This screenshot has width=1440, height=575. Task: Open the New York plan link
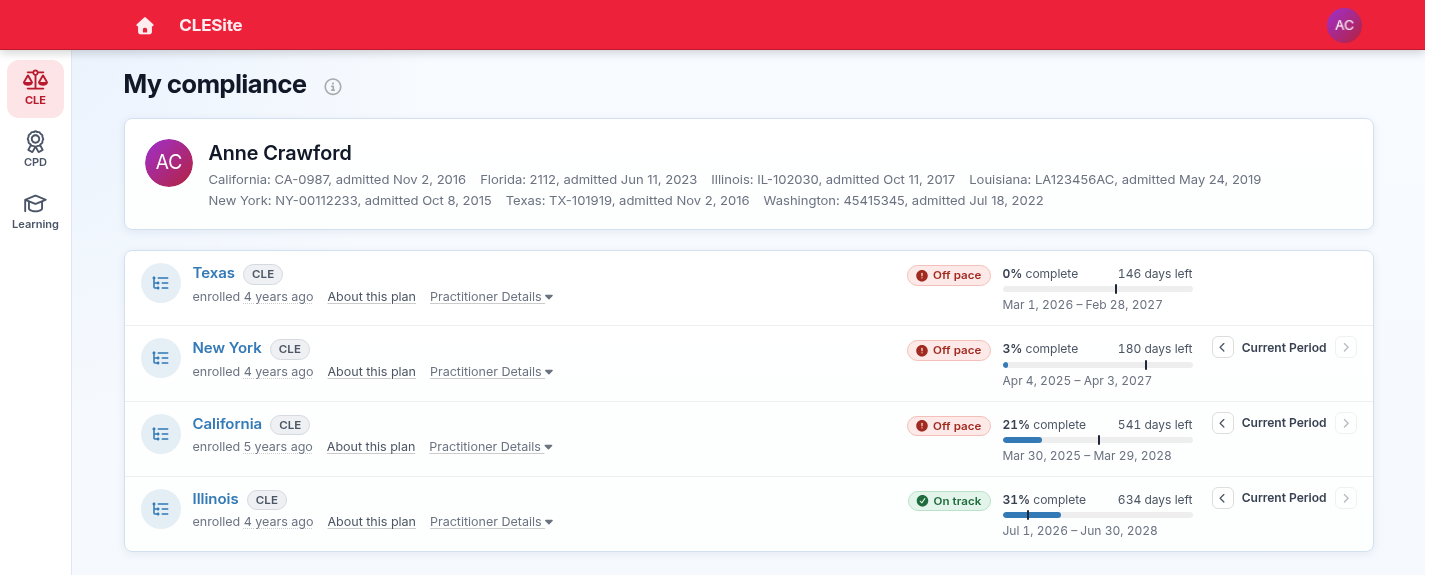tap(227, 348)
